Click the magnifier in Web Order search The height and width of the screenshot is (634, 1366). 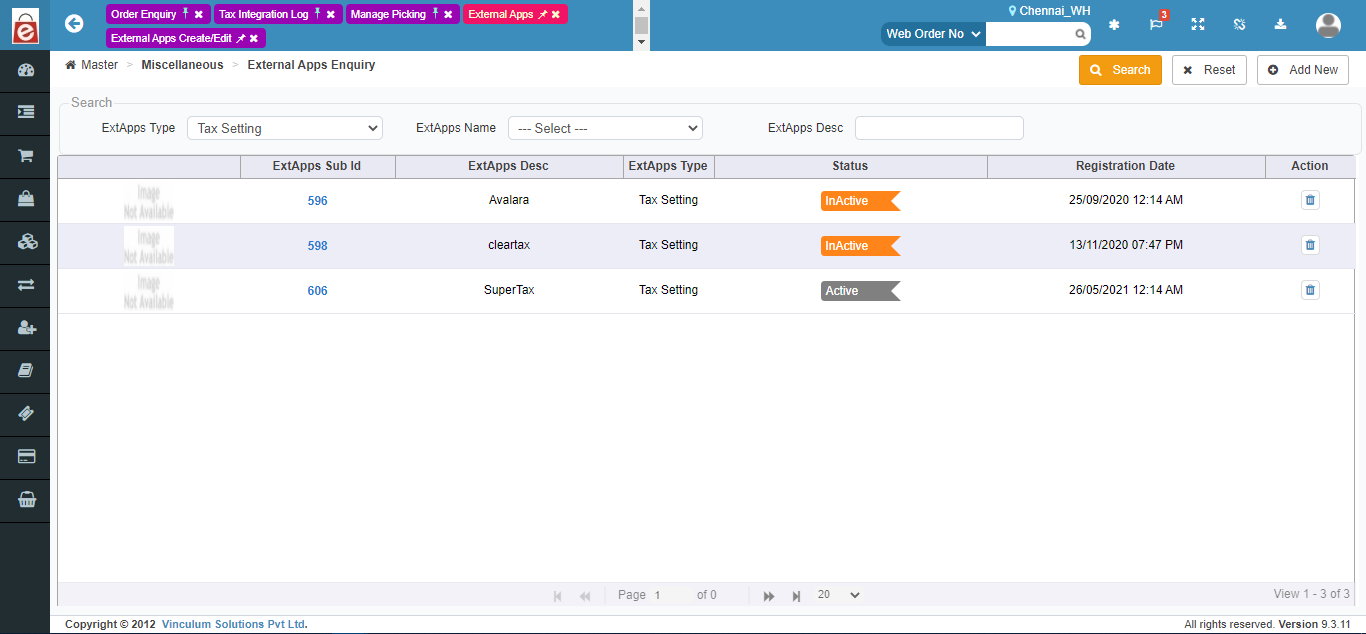(1080, 34)
